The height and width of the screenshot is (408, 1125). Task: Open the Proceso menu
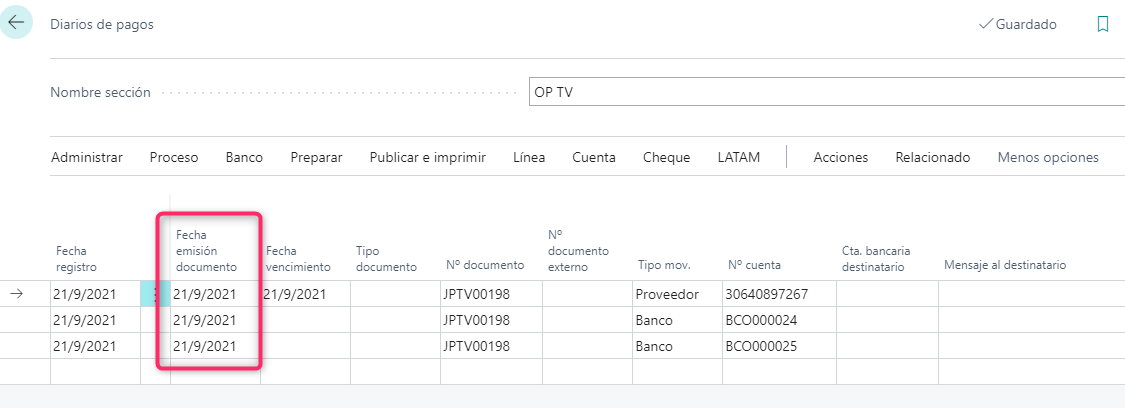click(174, 158)
